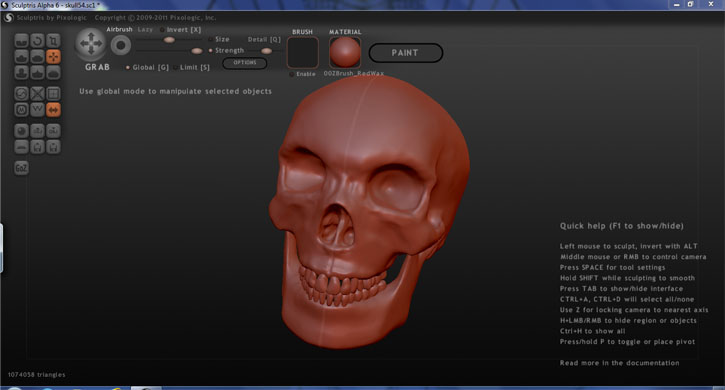The width and height of the screenshot is (725, 390).
Task: Click '00ZBrush_RedWax' material name
Action: [354, 74]
